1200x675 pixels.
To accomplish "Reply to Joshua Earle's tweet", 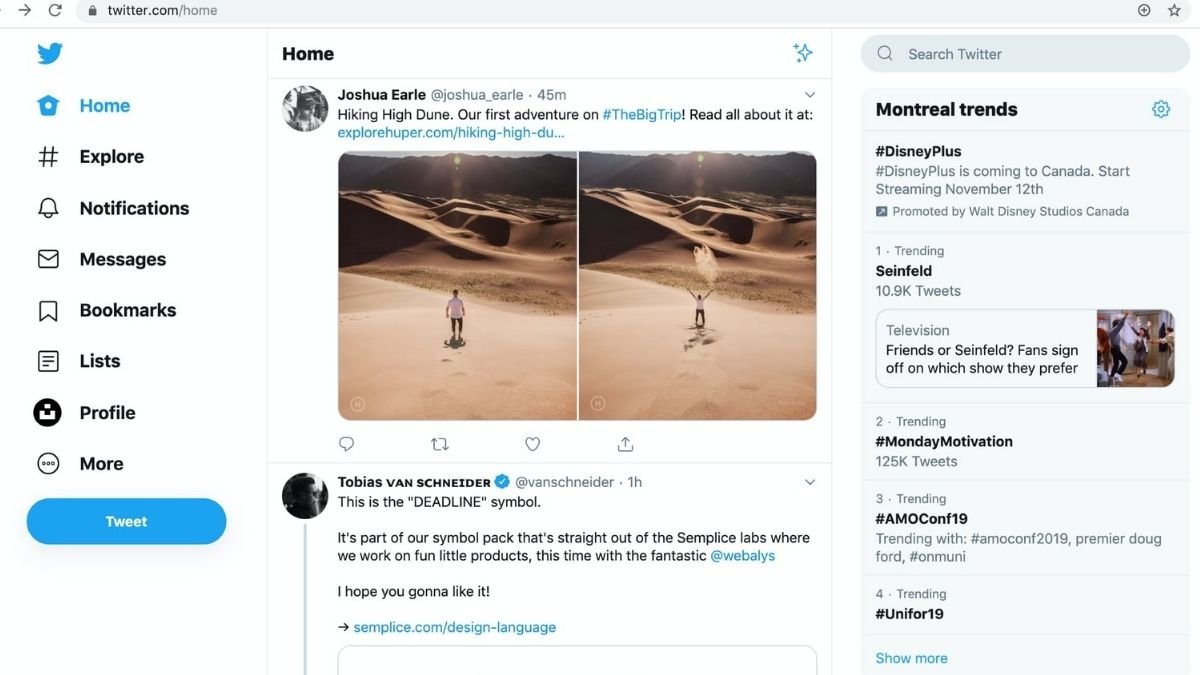I will click(347, 444).
